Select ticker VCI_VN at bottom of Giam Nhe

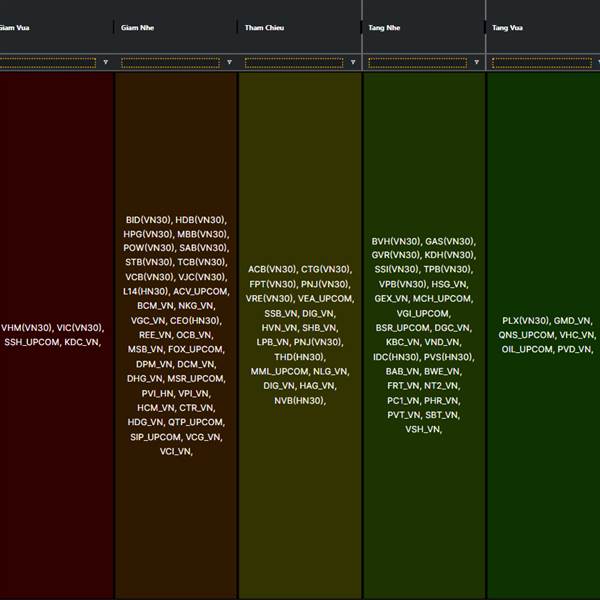175,452
